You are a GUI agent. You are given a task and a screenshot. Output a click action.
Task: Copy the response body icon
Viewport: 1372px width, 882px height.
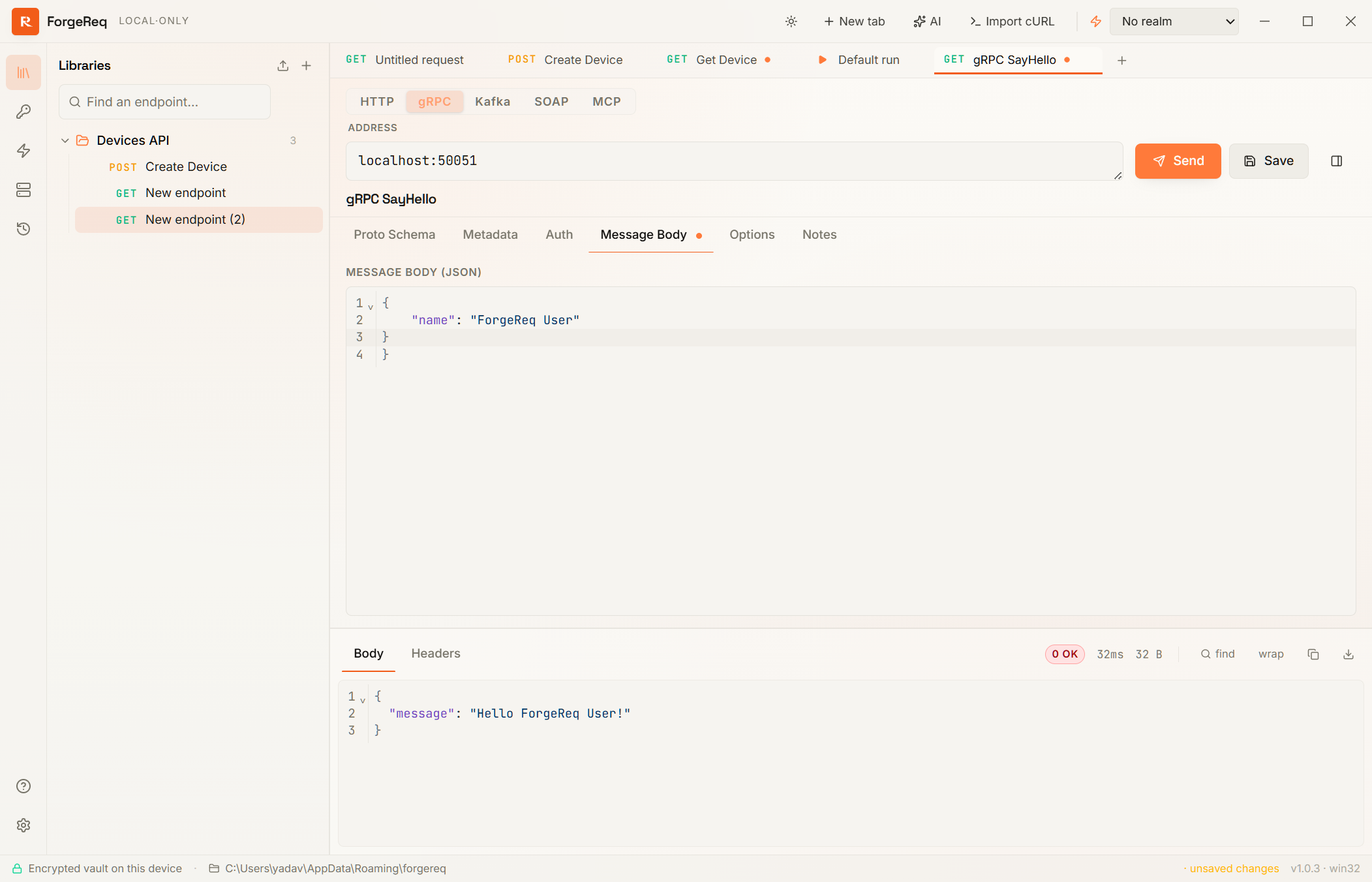tap(1313, 654)
